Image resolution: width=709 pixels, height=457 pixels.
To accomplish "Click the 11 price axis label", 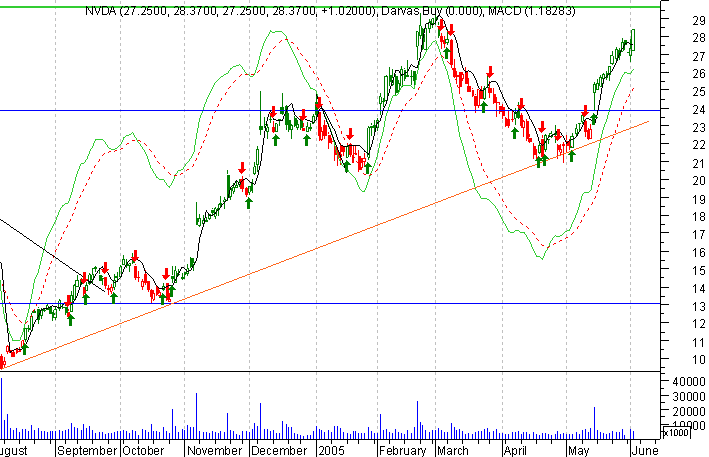I will click(x=699, y=342).
